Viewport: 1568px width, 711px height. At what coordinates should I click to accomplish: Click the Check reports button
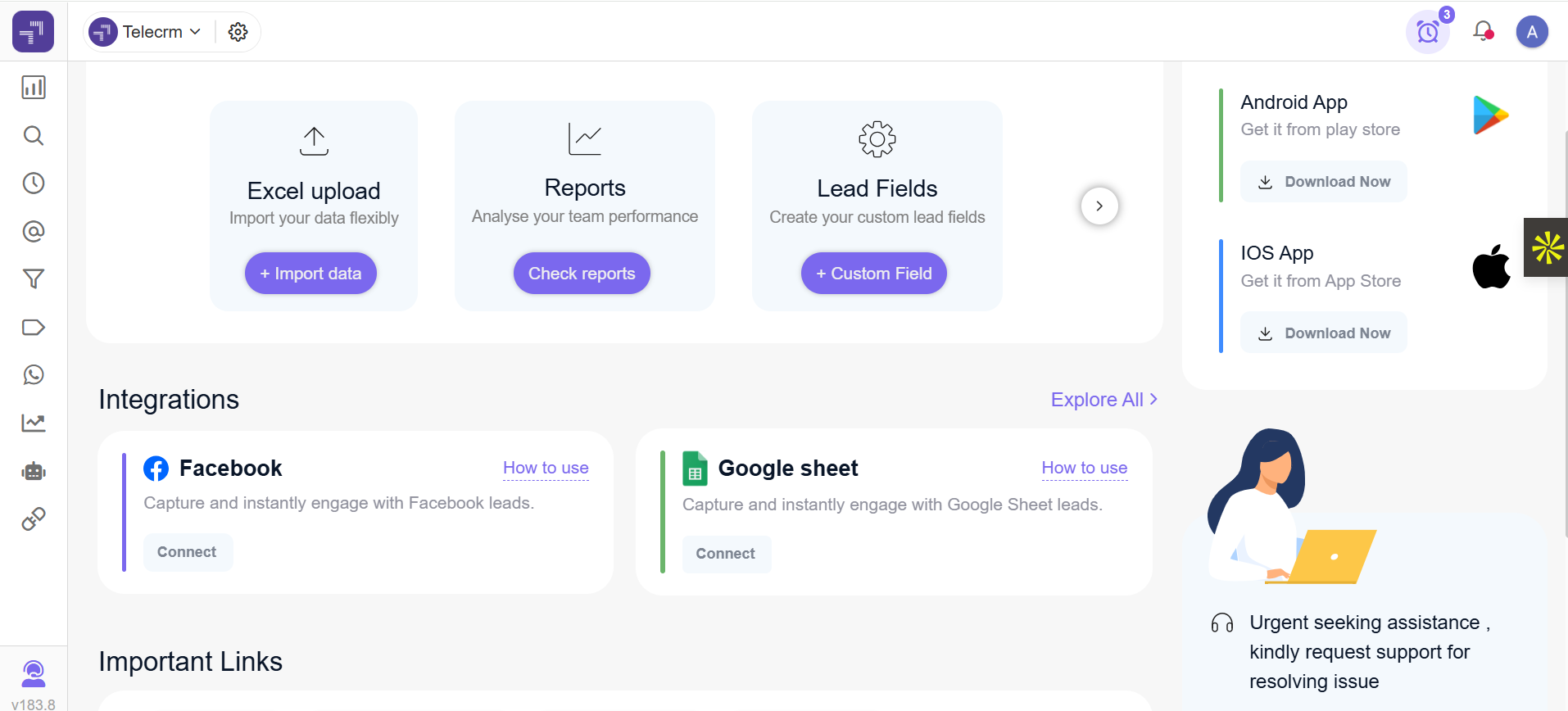click(x=582, y=274)
